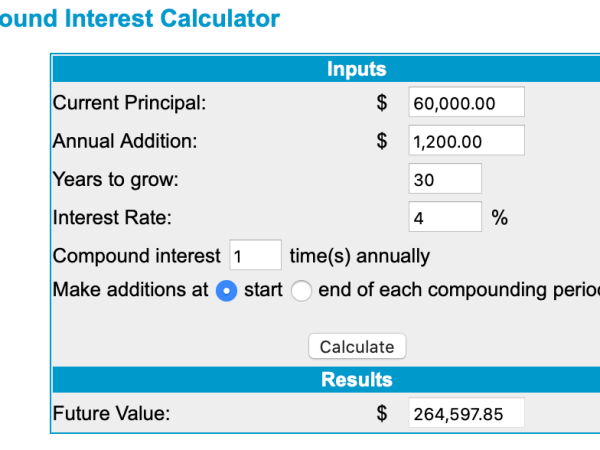Click the "Years to grow:" label
Image resolution: width=600 pixels, height=450 pixels.
click(x=115, y=179)
